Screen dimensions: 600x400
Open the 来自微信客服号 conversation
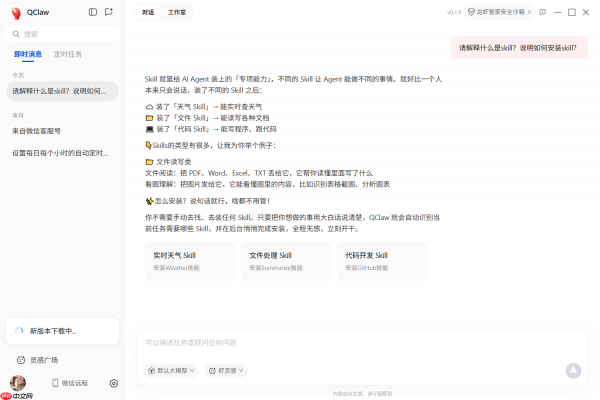[62, 131]
